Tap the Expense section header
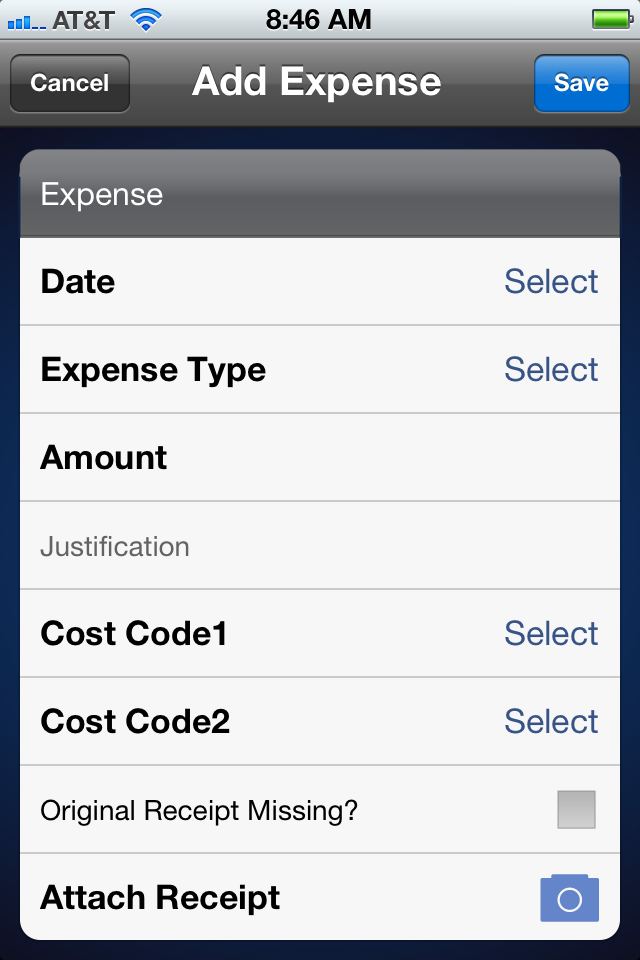 (x=320, y=193)
